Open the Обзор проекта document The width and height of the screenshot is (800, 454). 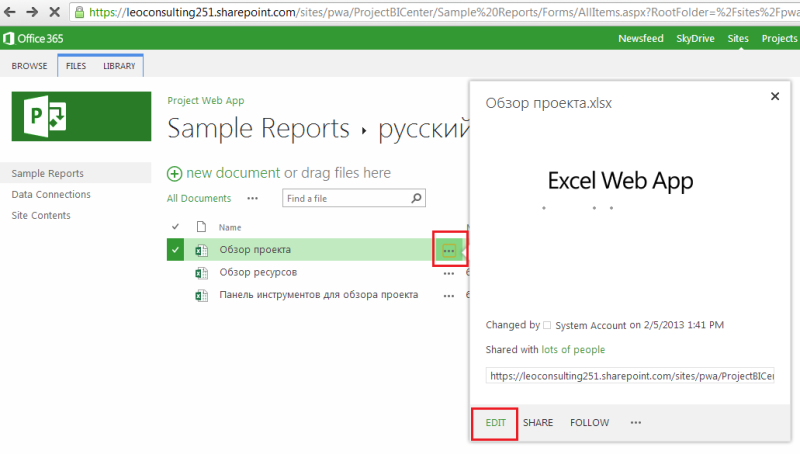pos(255,249)
